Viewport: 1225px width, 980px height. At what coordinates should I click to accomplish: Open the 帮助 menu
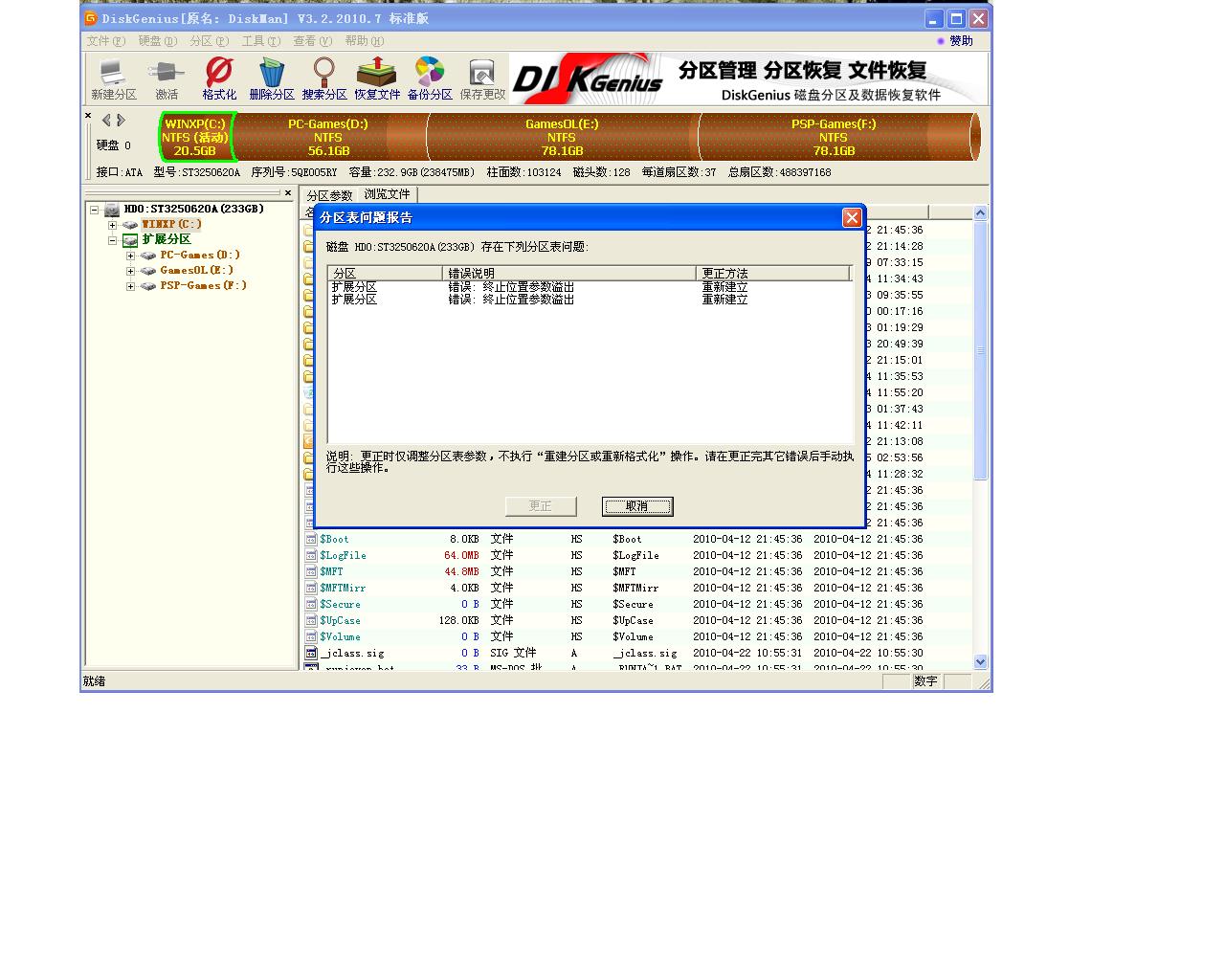pos(365,41)
